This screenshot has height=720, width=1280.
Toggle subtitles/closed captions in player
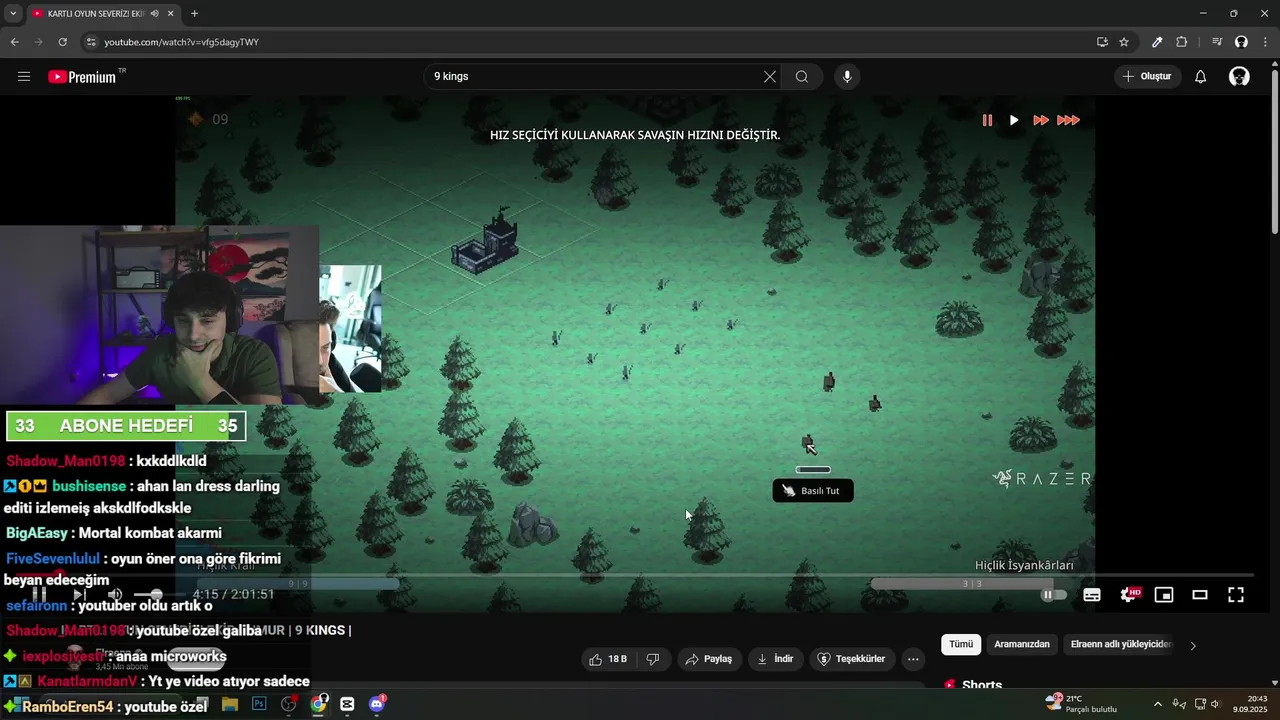click(1092, 595)
